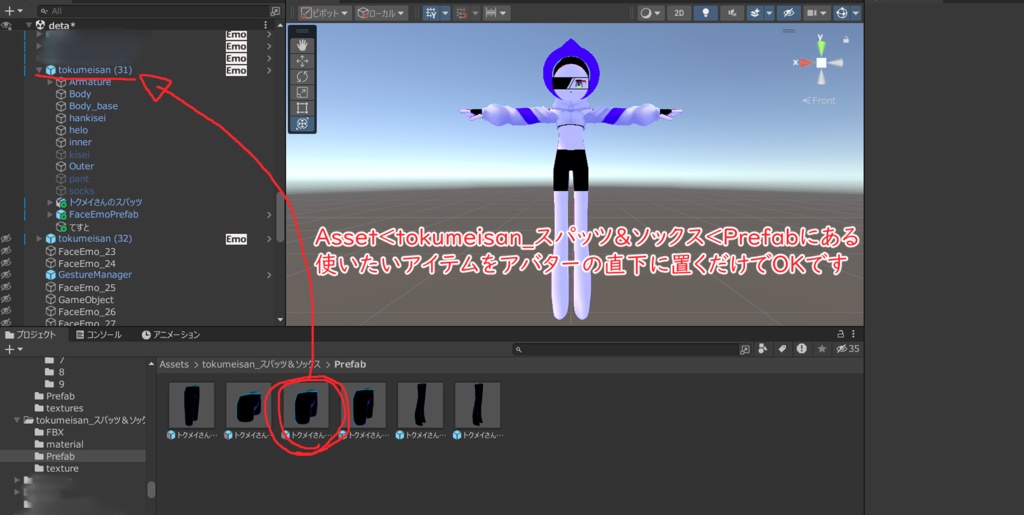Select the combined Transform tool
The width and height of the screenshot is (1024, 515).
point(302,123)
